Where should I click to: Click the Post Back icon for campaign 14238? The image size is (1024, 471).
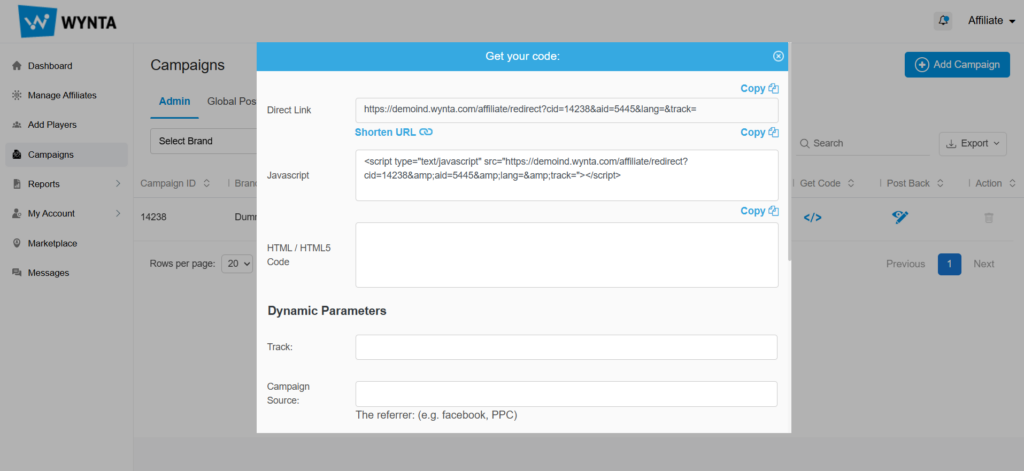click(x=900, y=218)
